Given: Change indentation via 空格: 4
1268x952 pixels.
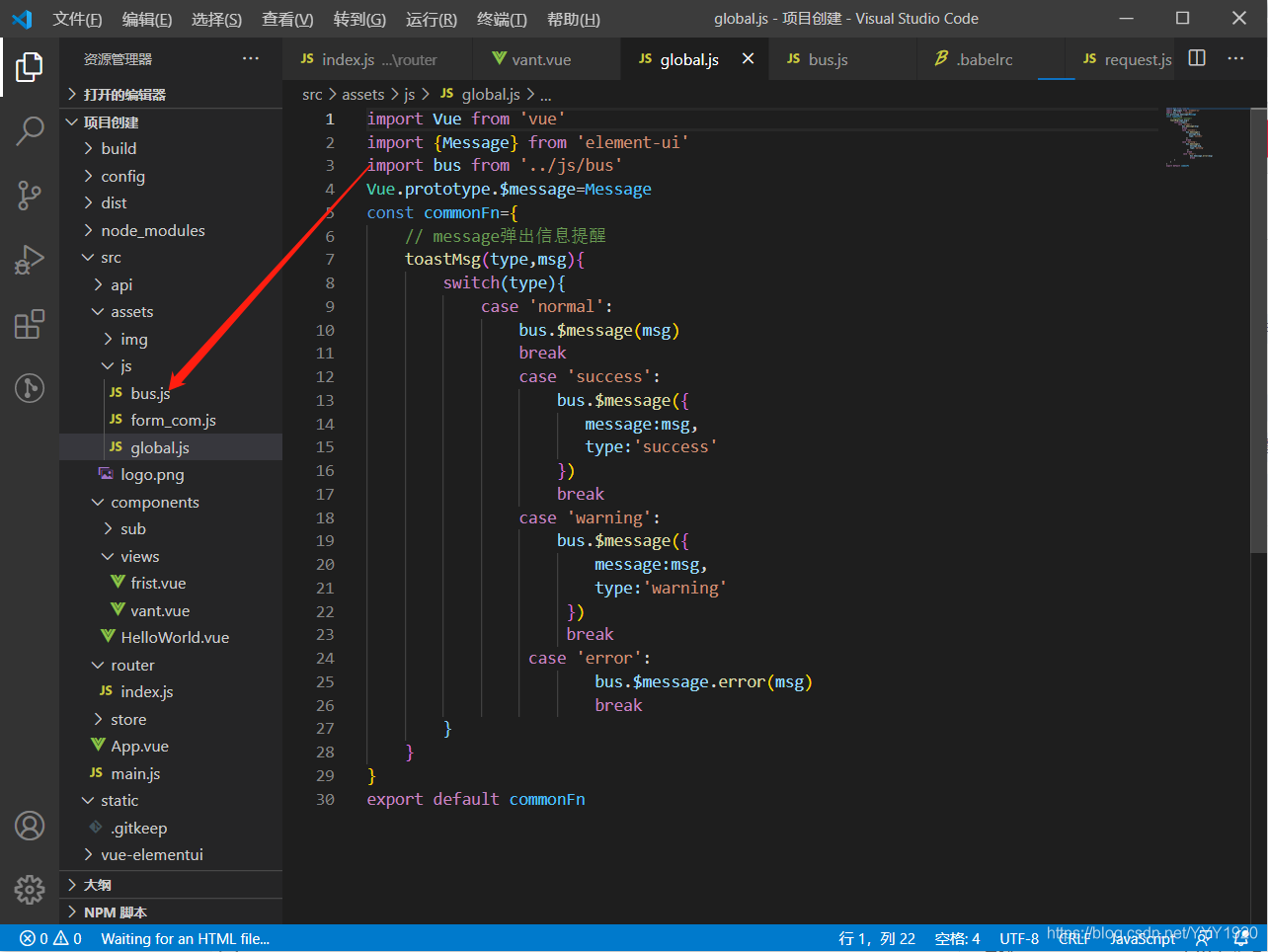Looking at the screenshot, I should [957, 938].
